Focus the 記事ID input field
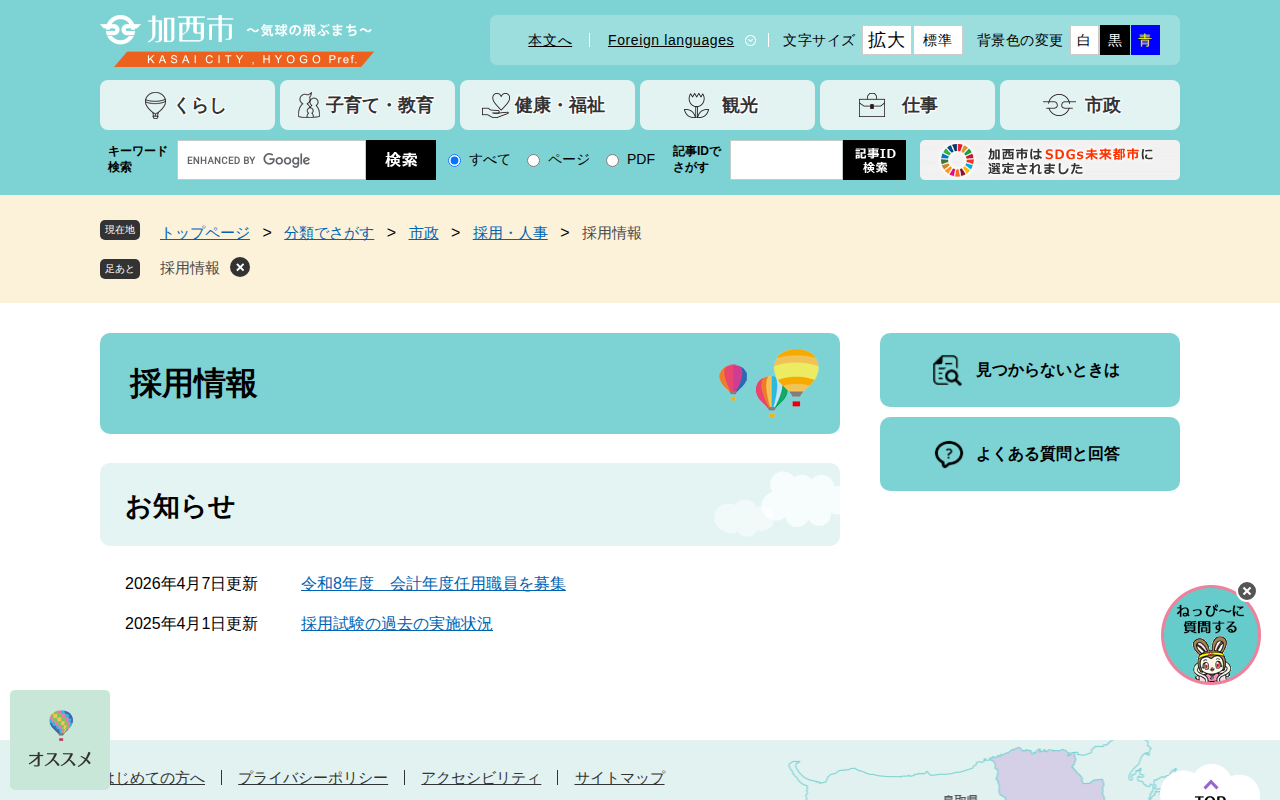 pos(787,160)
